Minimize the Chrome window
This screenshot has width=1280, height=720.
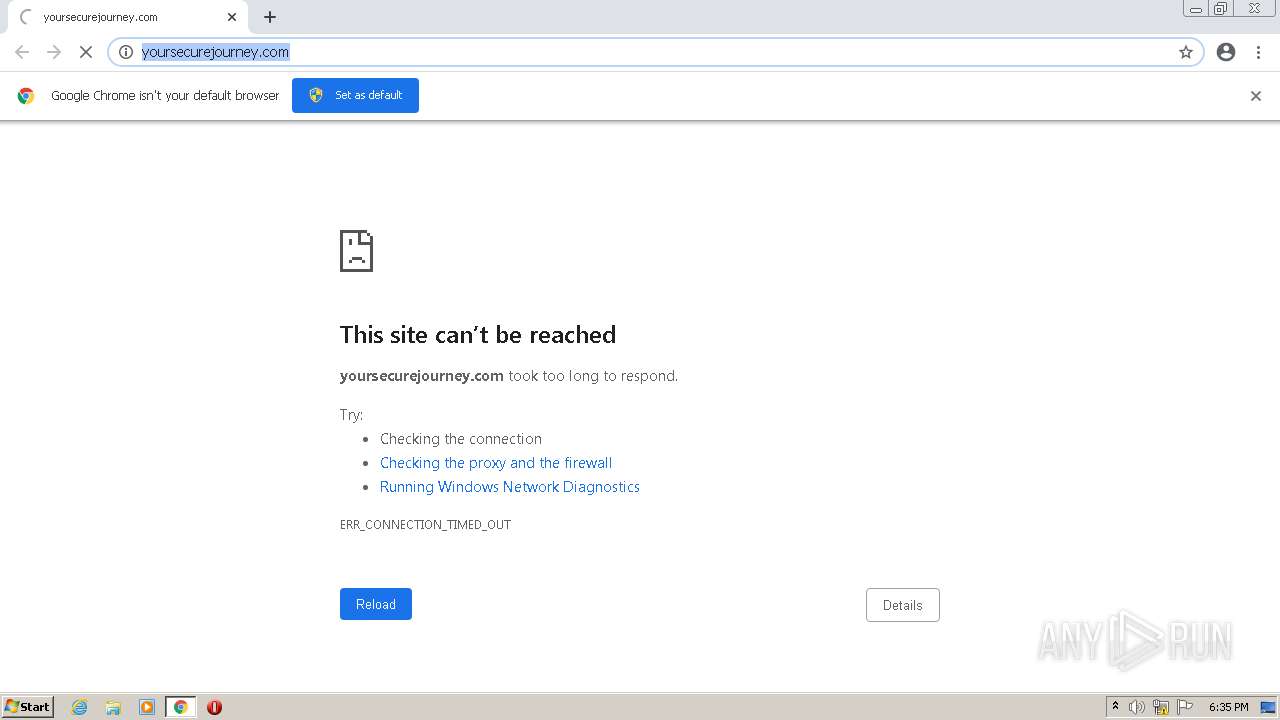(1195, 9)
